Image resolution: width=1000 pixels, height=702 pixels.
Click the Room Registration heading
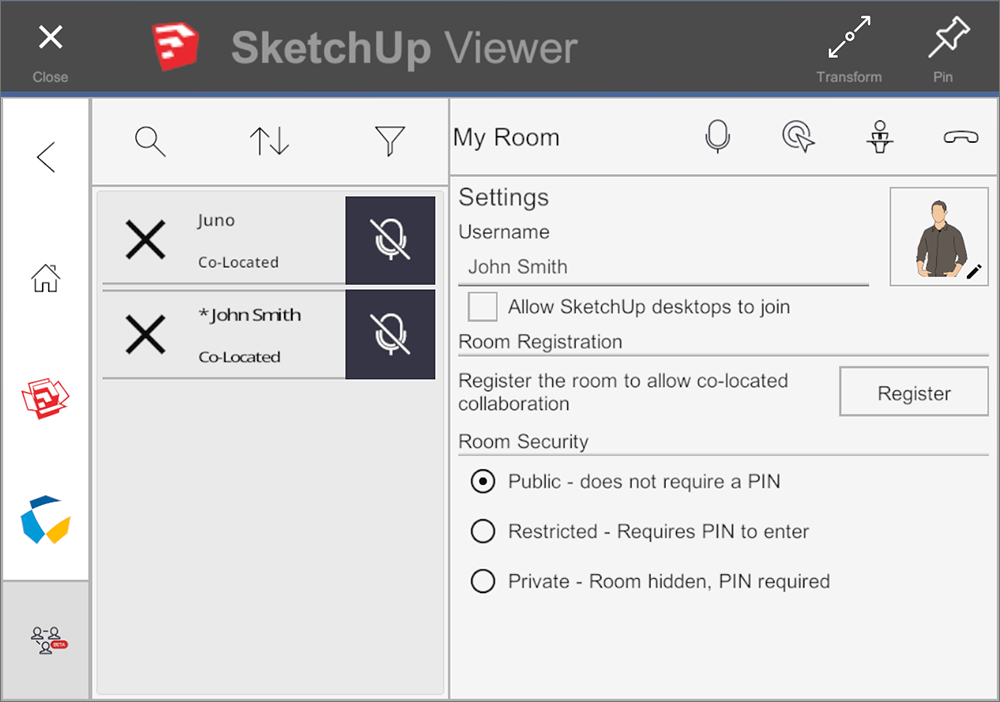(x=540, y=342)
